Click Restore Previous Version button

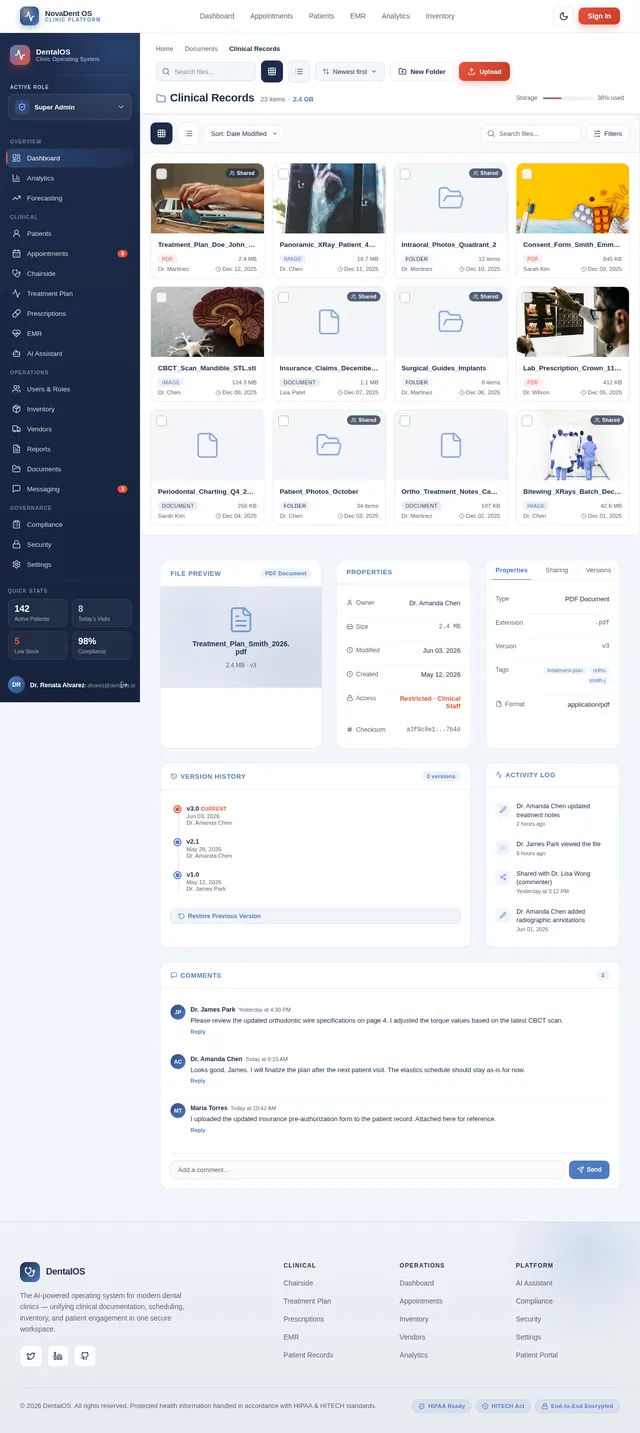coord(315,916)
